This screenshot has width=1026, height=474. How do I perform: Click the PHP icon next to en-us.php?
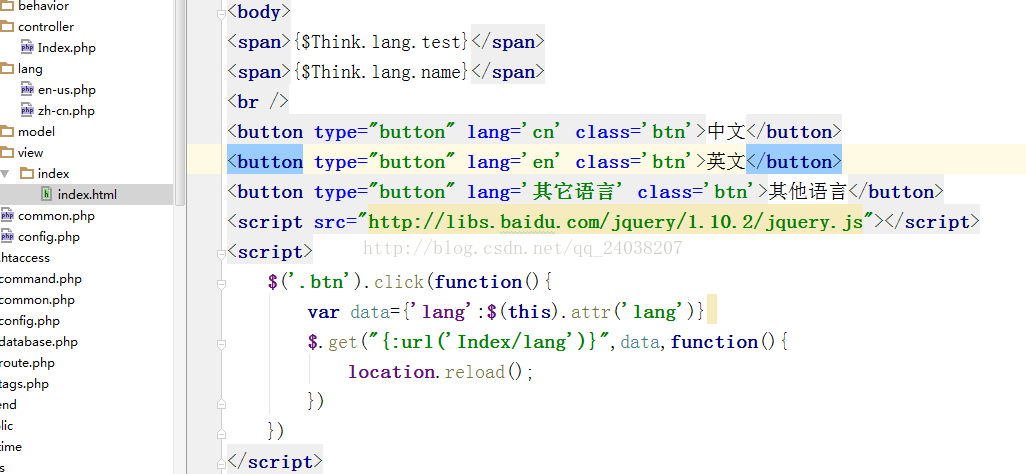[27, 90]
